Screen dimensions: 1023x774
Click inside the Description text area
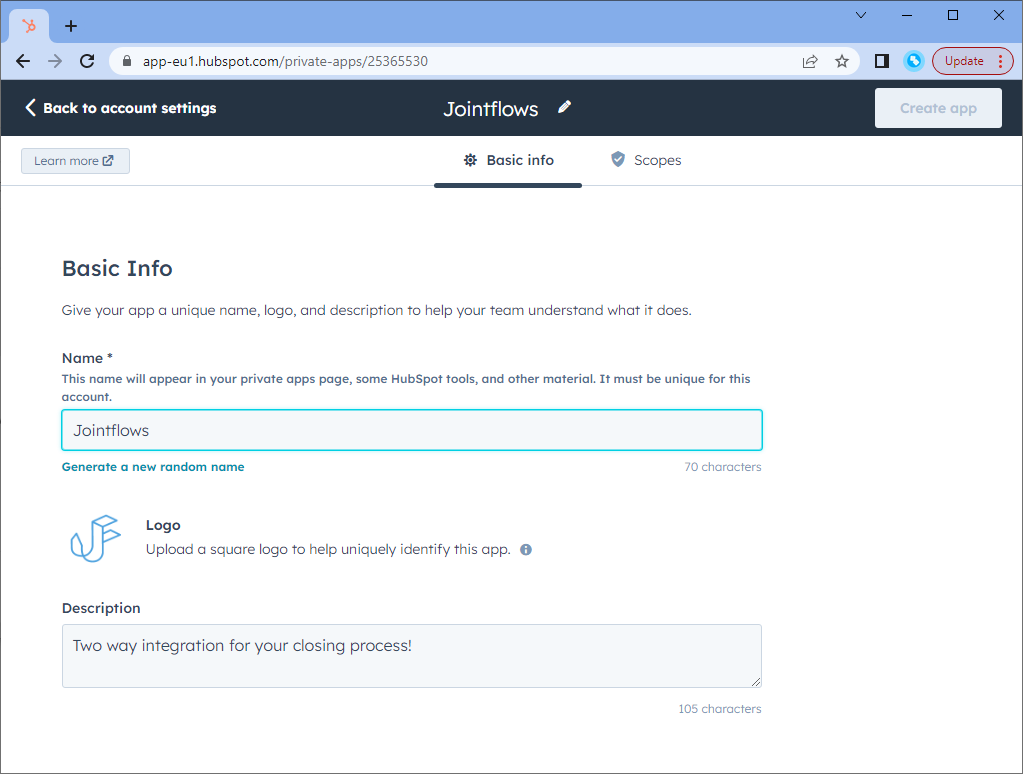[411, 656]
